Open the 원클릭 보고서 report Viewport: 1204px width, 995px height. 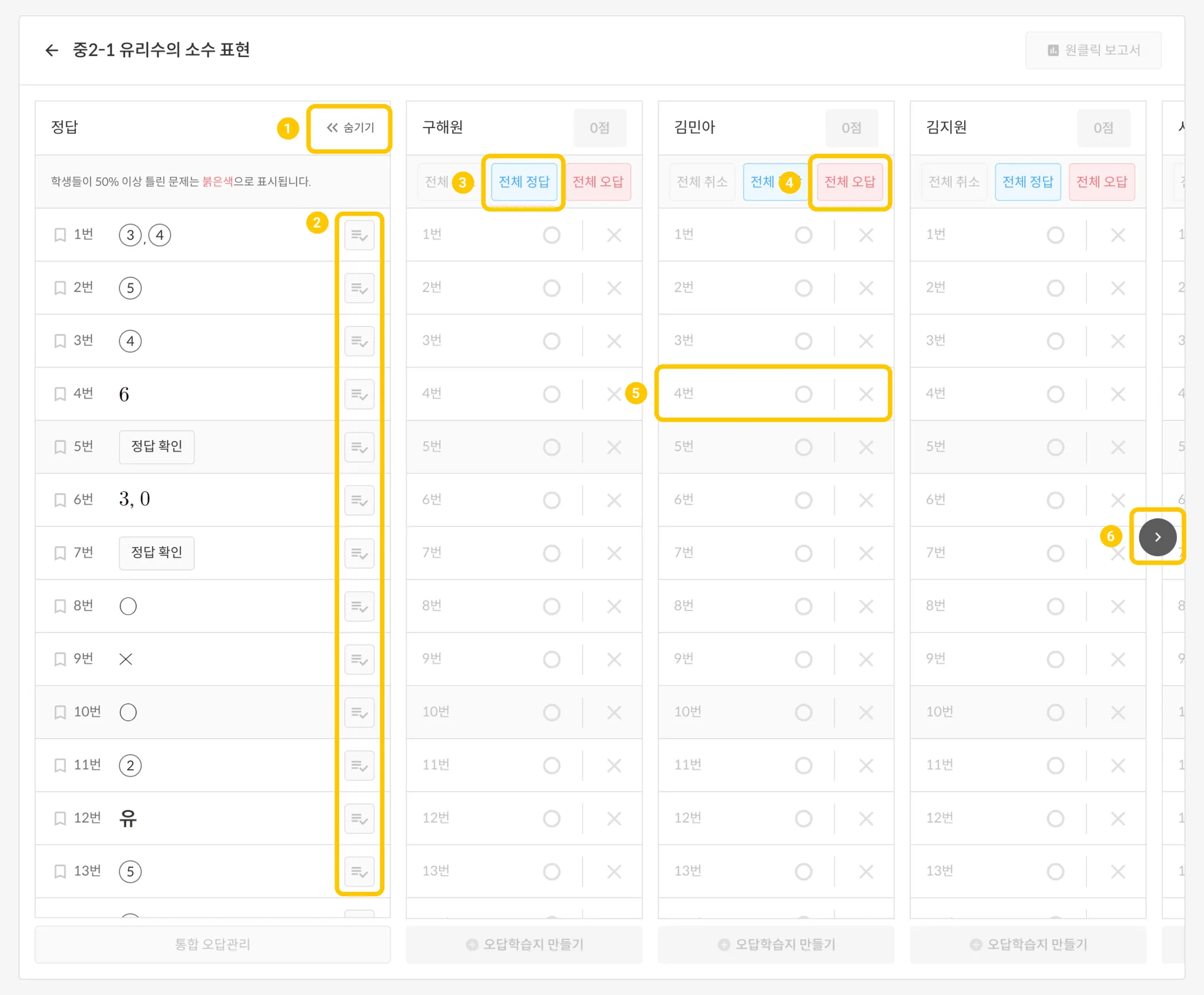pos(1093,51)
